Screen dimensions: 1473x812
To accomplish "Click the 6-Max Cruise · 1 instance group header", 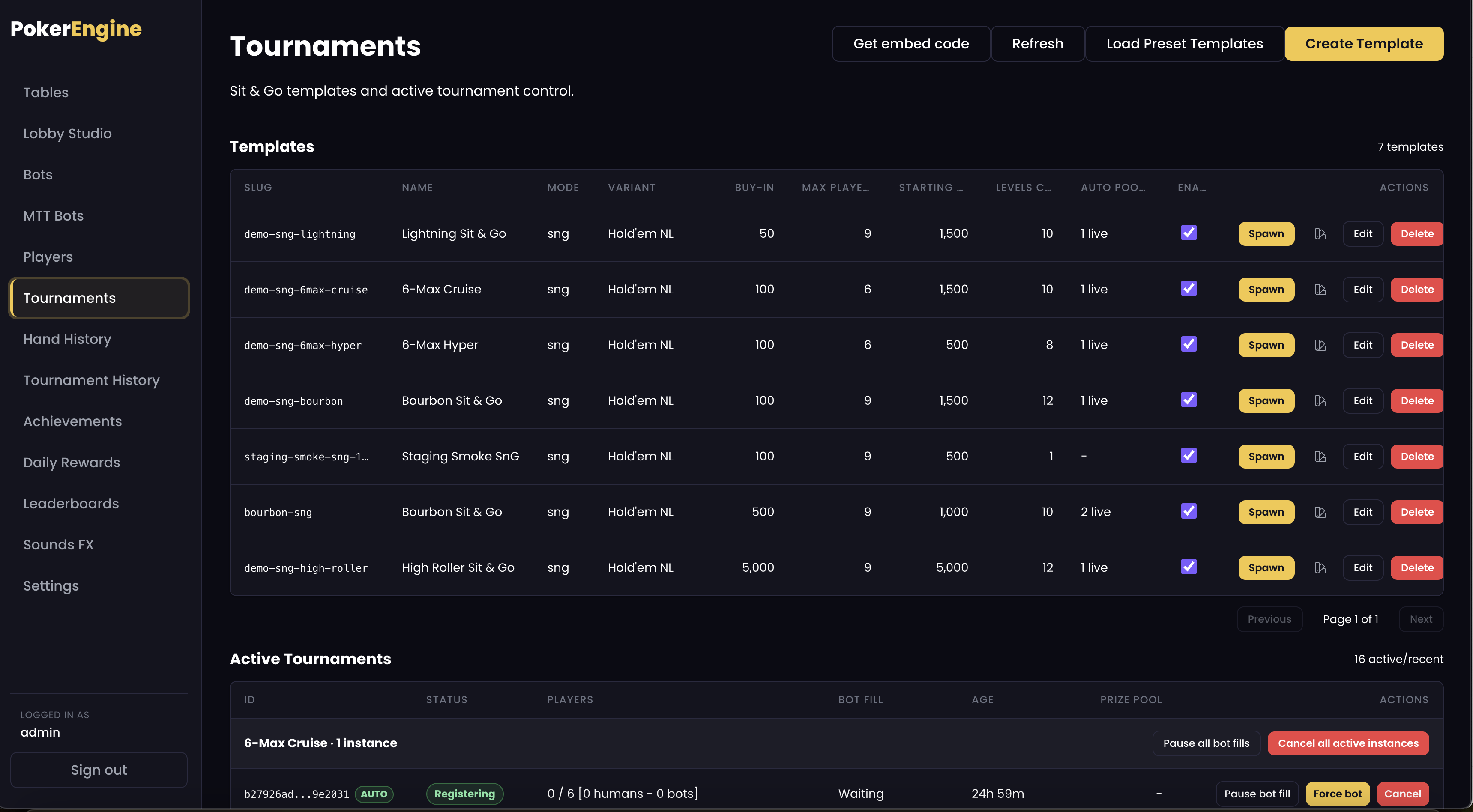I will [x=320, y=743].
